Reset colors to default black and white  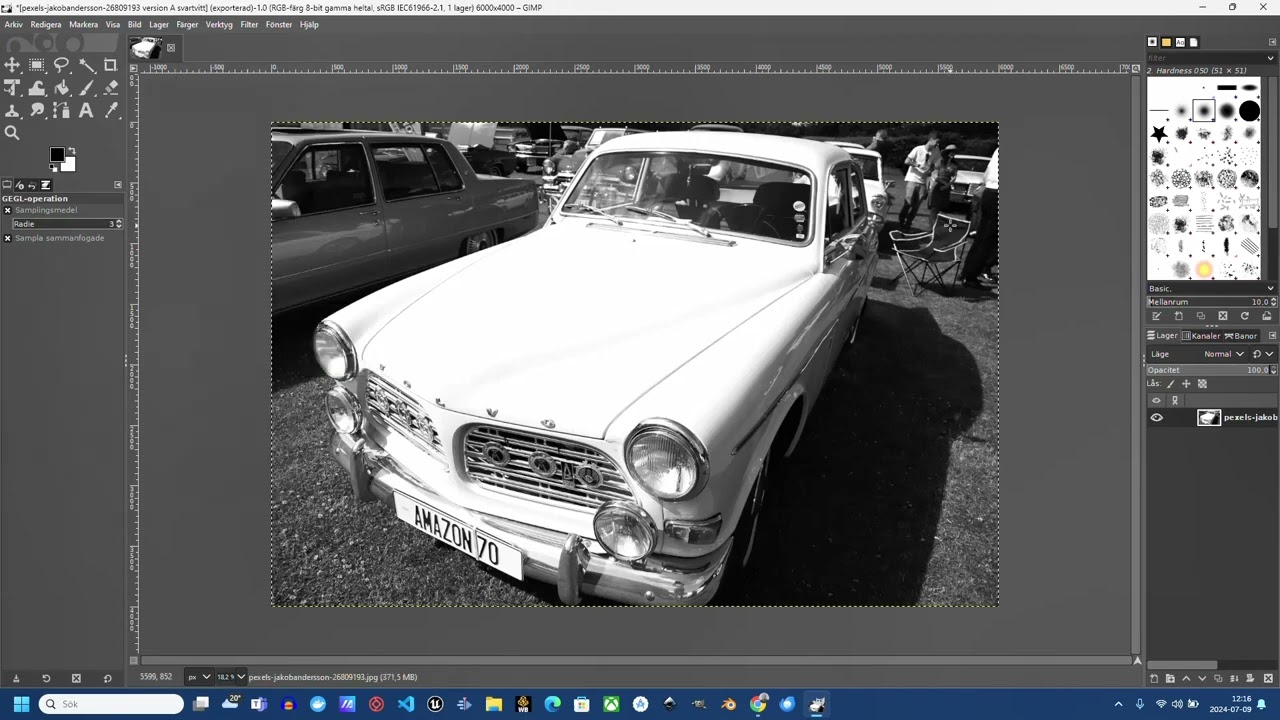[54, 167]
